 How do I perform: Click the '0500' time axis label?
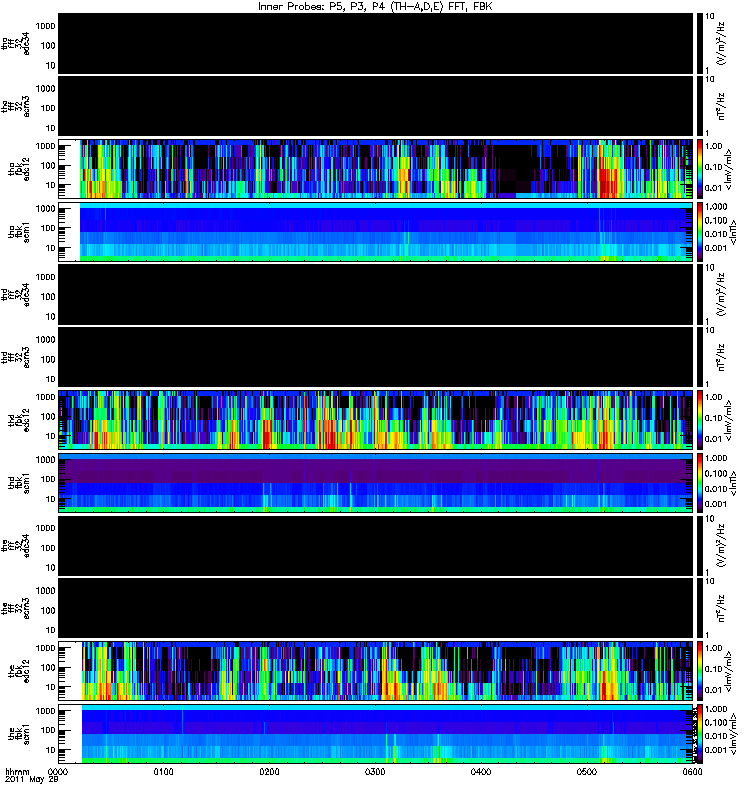587,772
